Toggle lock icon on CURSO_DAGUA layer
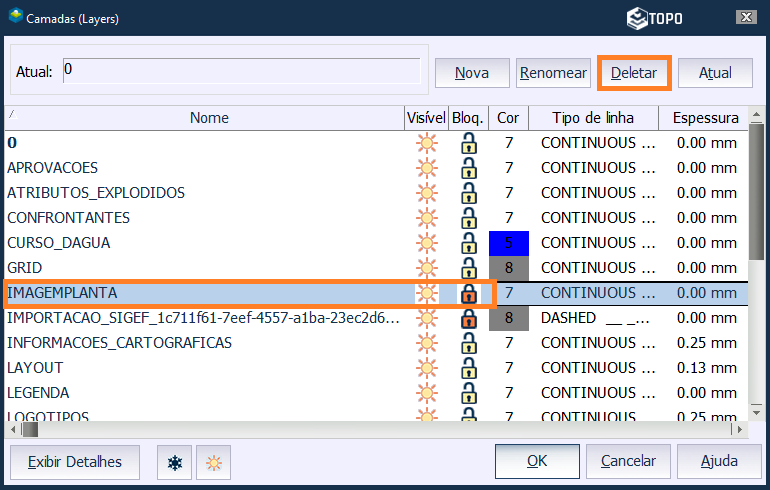Viewport: 770px width, 490px height. point(468,243)
